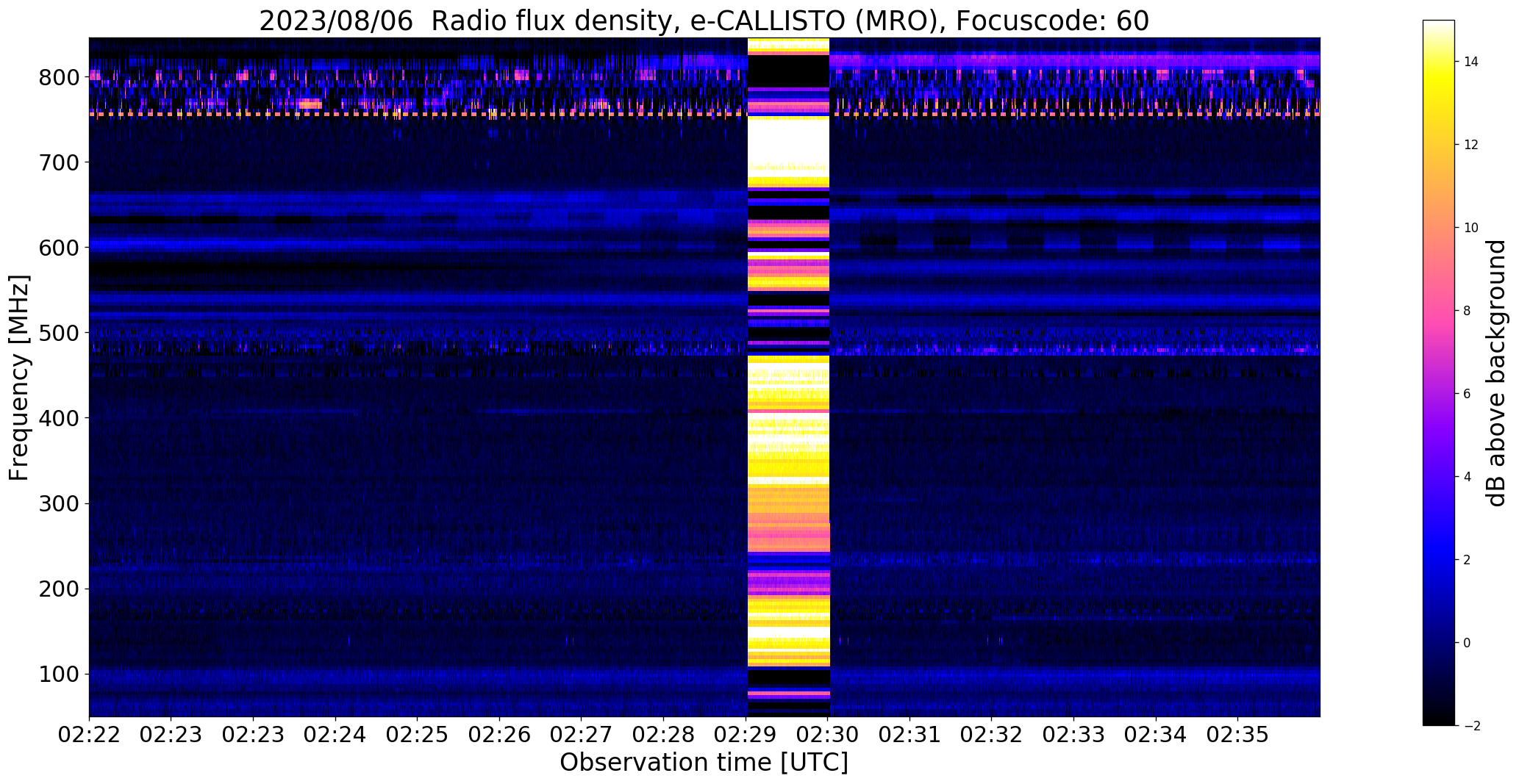Click the colorbar tick value 14
The image size is (1519, 784).
click(x=1470, y=62)
